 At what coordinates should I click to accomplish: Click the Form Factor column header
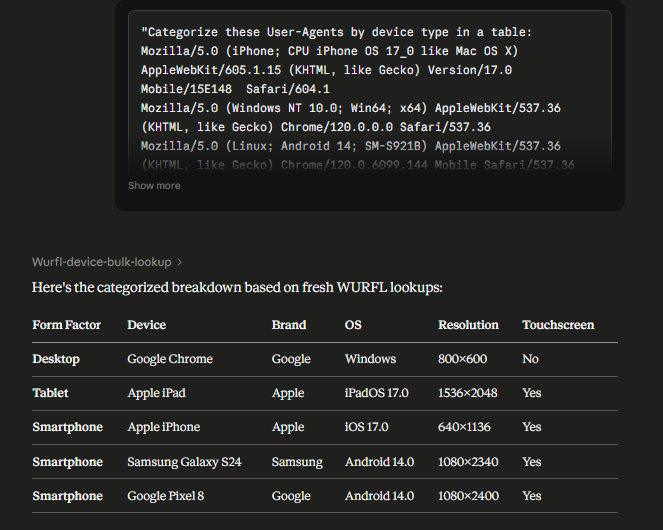click(x=66, y=325)
